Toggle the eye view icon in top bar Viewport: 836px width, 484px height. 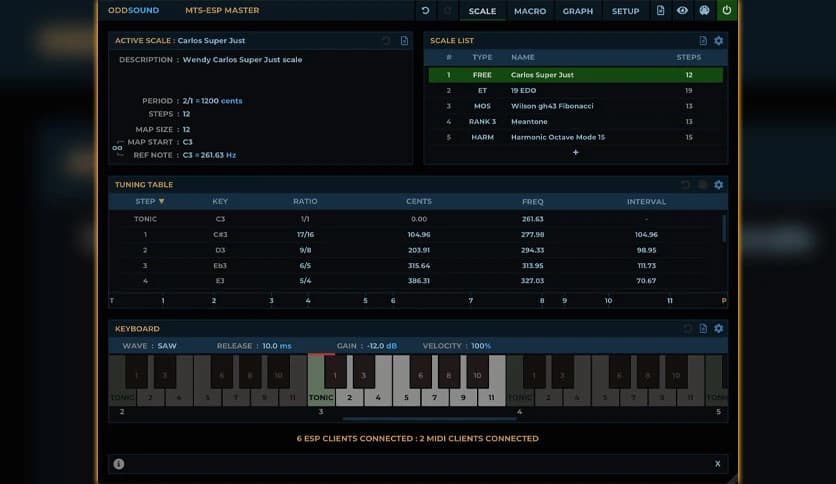[682, 11]
